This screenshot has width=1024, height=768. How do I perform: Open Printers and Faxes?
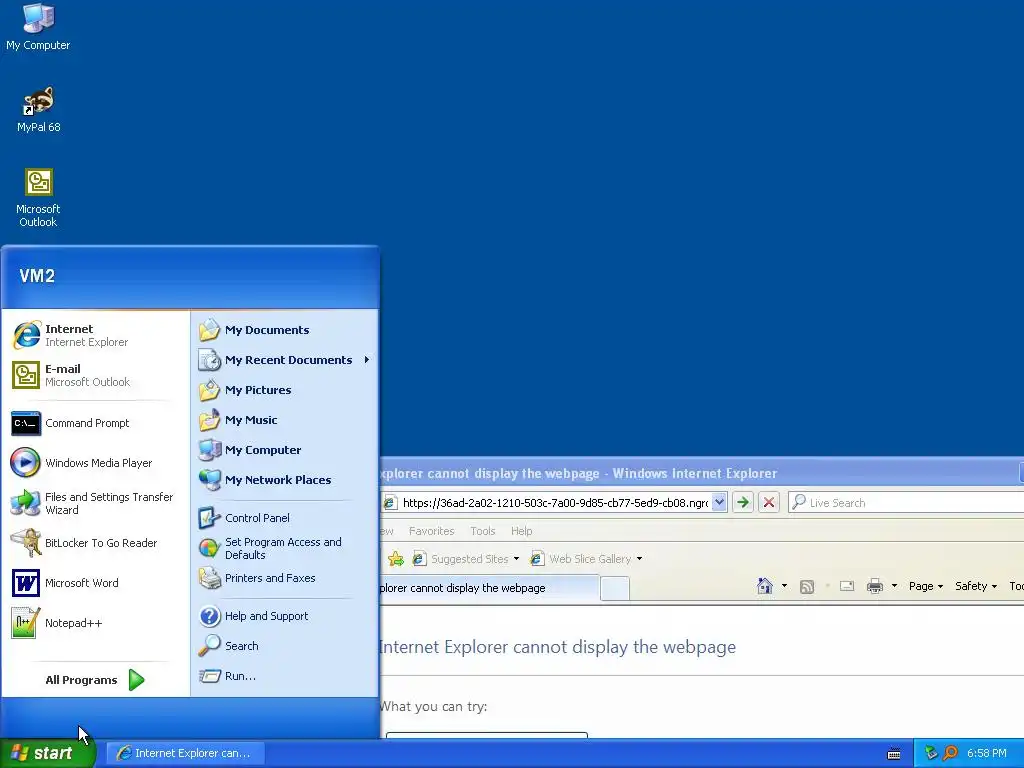point(284,578)
